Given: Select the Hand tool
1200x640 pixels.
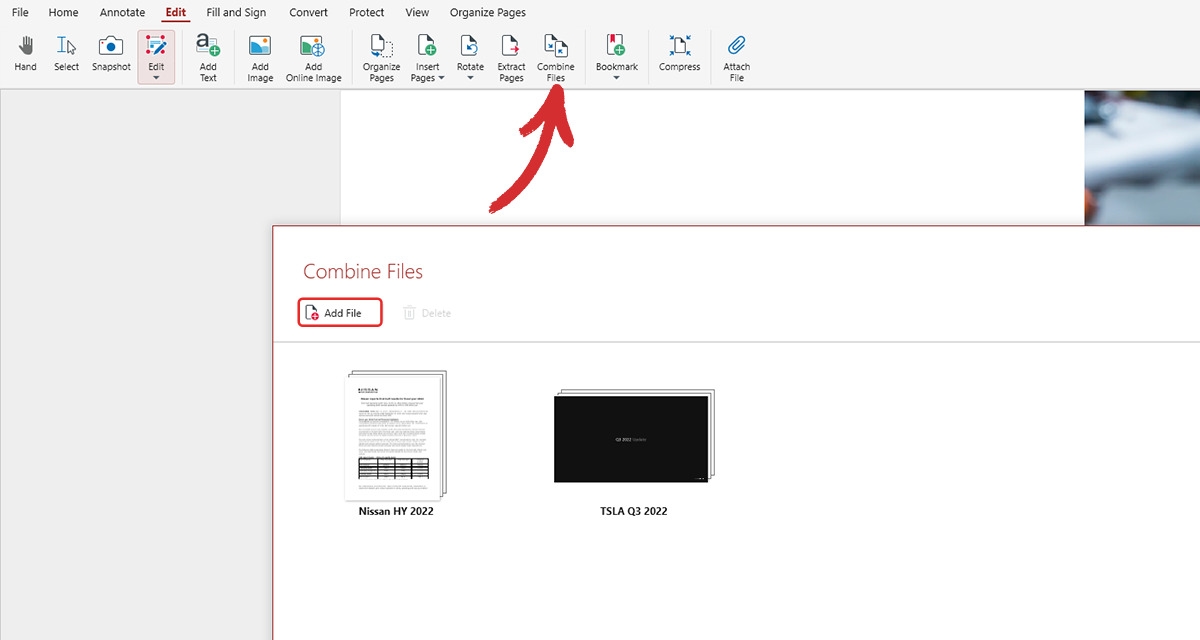Looking at the screenshot, I should tap(26, 54).
